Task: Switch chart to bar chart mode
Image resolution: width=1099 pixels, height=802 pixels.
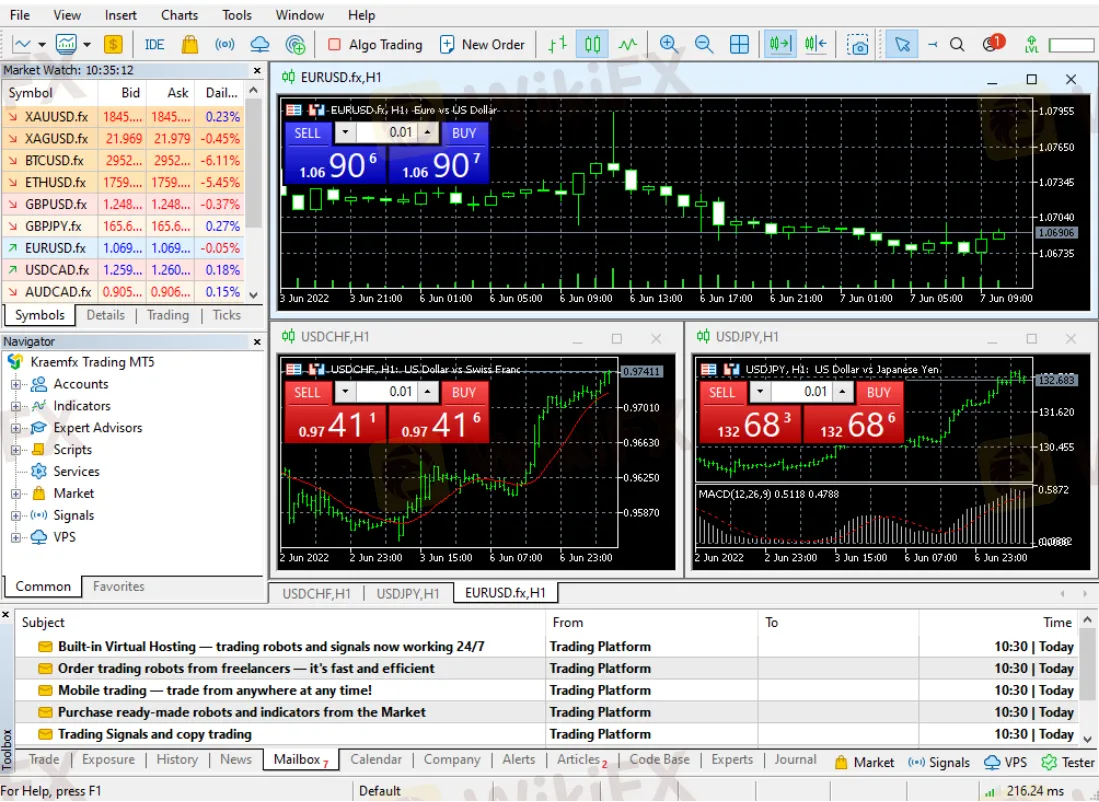Action: pos(557,44)
